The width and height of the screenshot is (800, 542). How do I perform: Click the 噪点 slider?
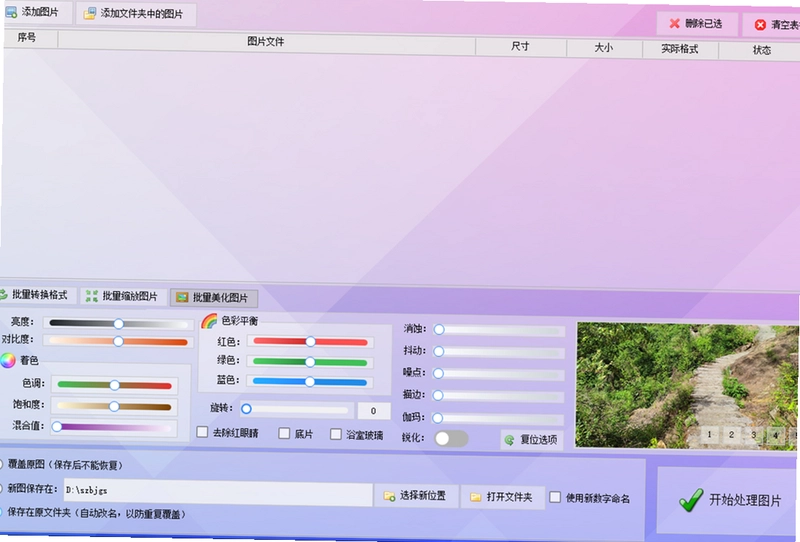point(498,374)
